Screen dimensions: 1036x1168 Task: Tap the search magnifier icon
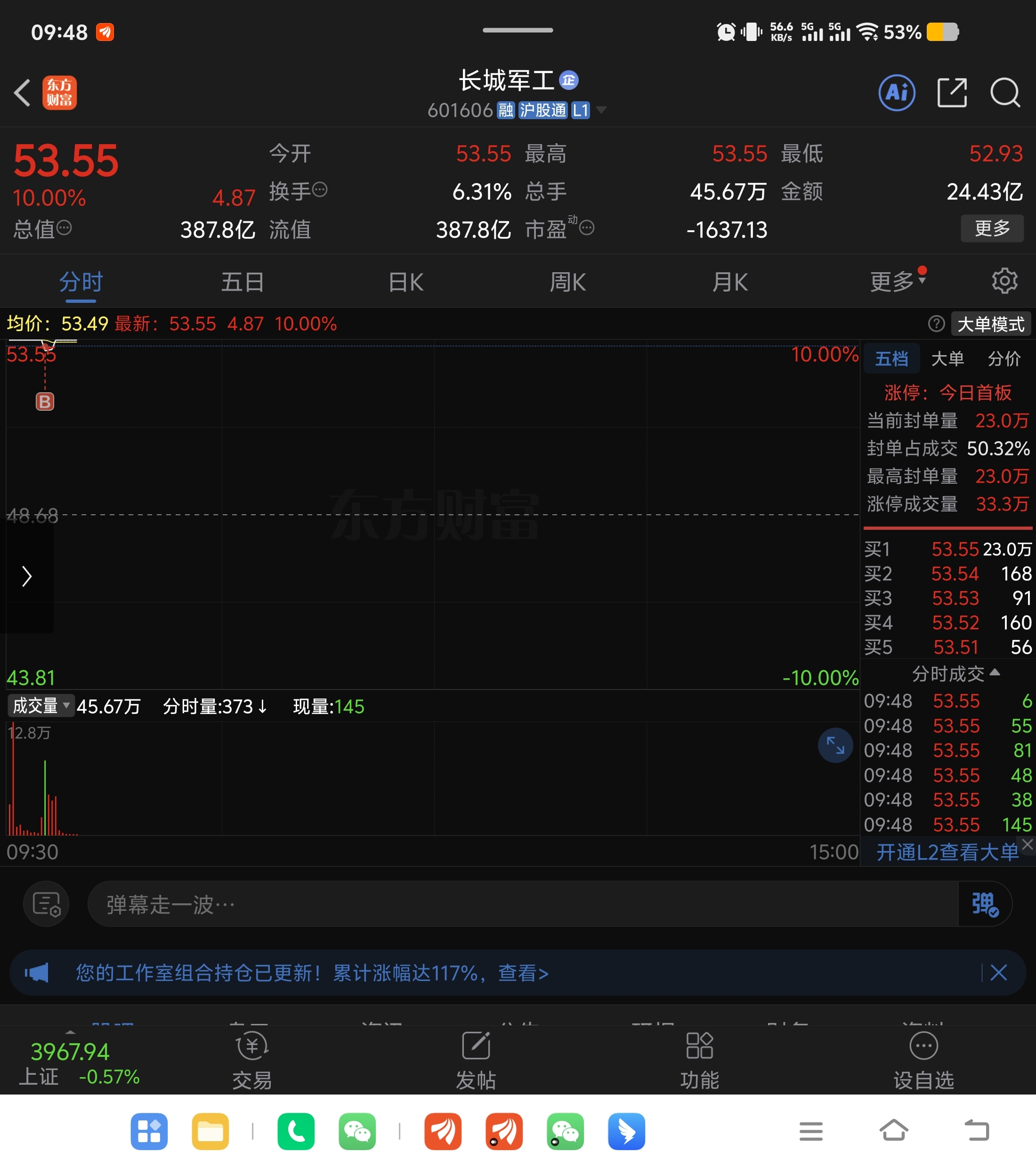[x=1004, y=93]
